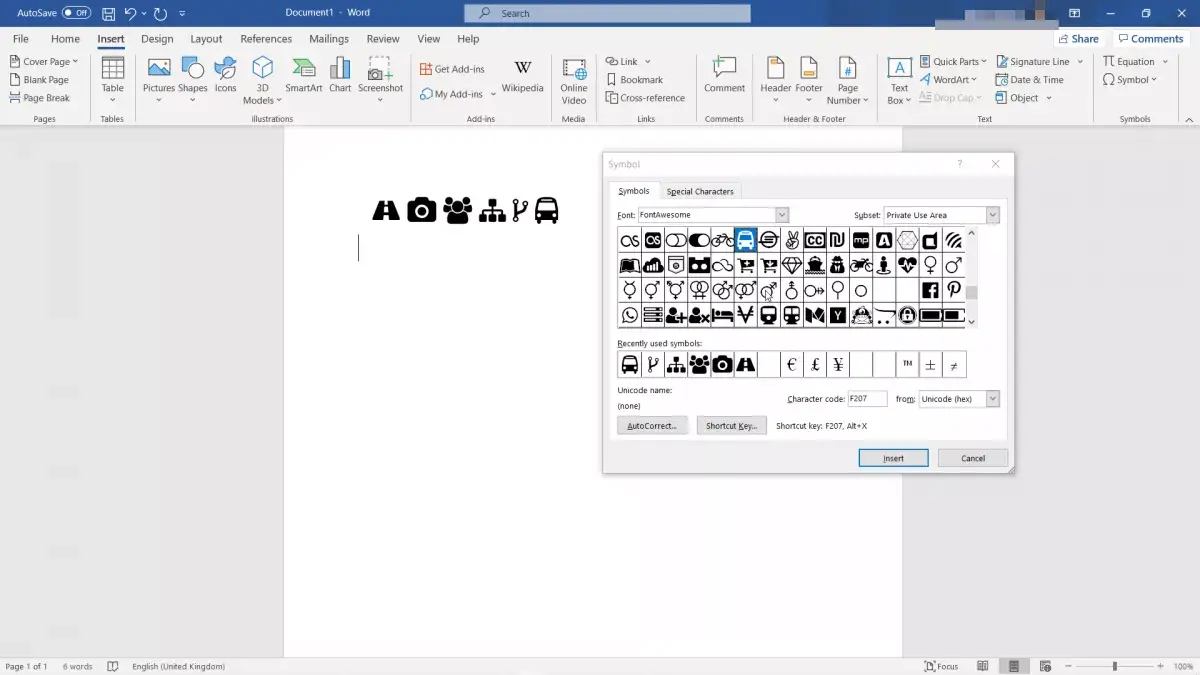1200x675 pixels.
Task: Click the Save icon in title bar
Action: 108,13
